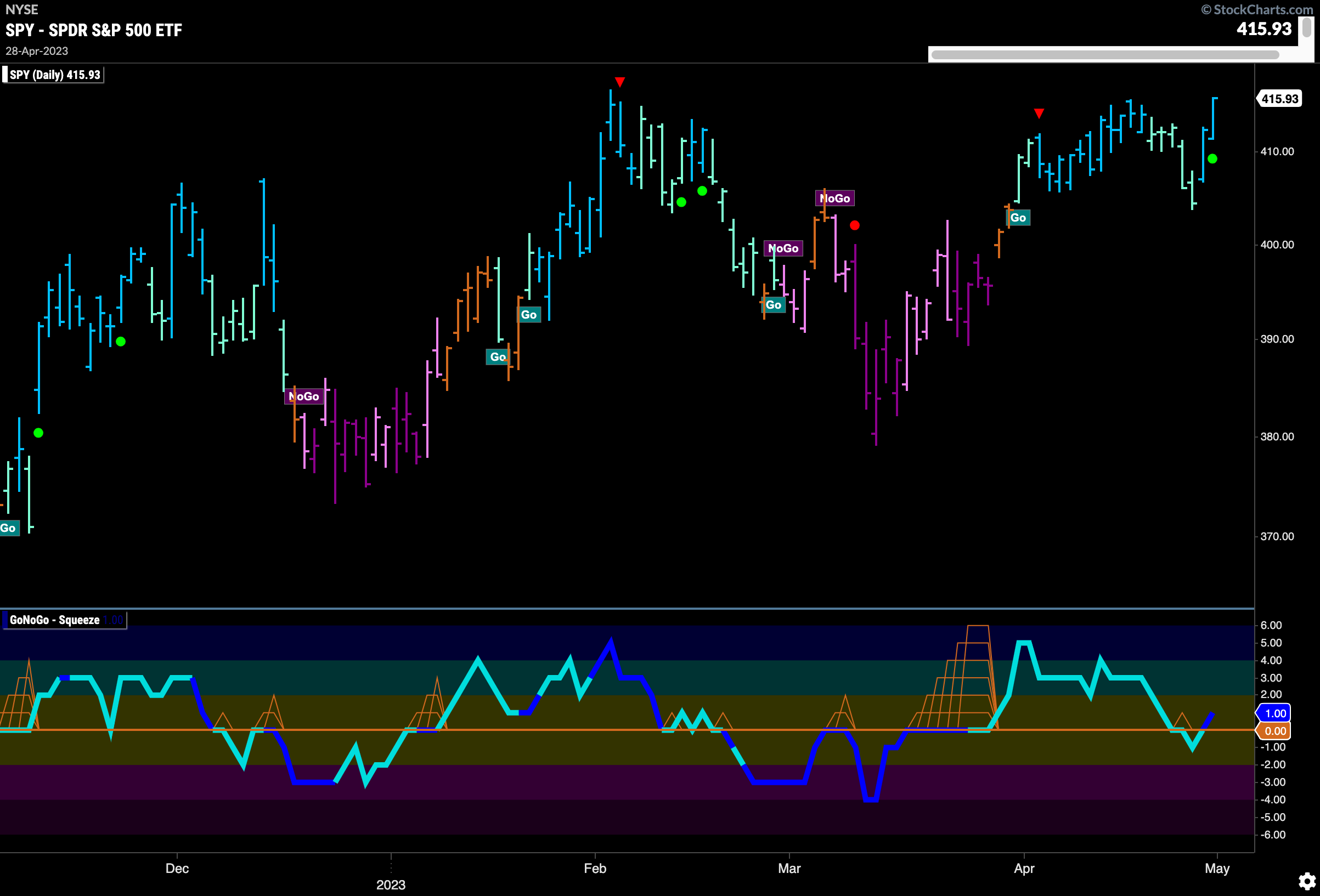The image size is (1320, 896).
Task: Click the Mar label on the time axis
Action: pyautogui.click(x=789, y=868)
